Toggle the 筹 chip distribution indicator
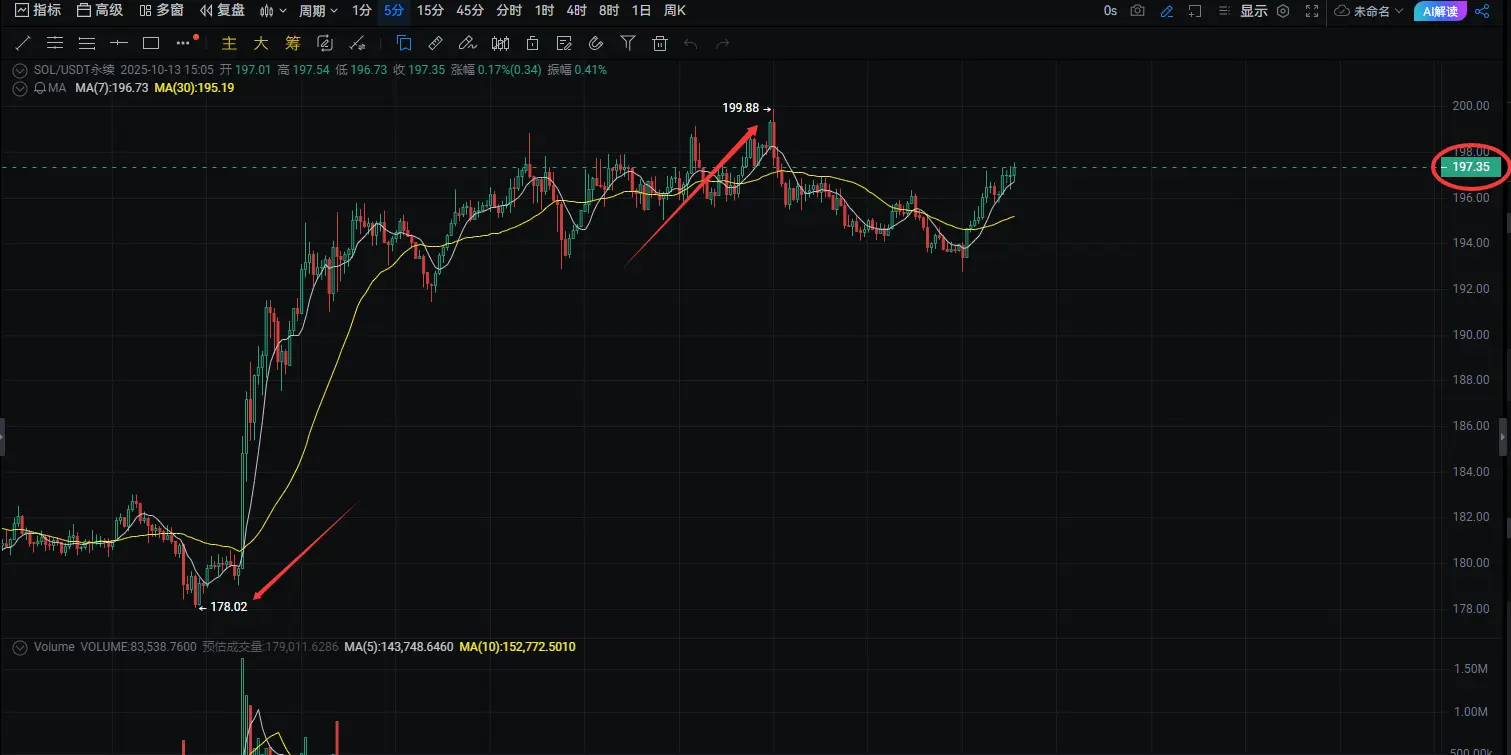The width and height of the screenshot is (1511, 755). (292, 43)
